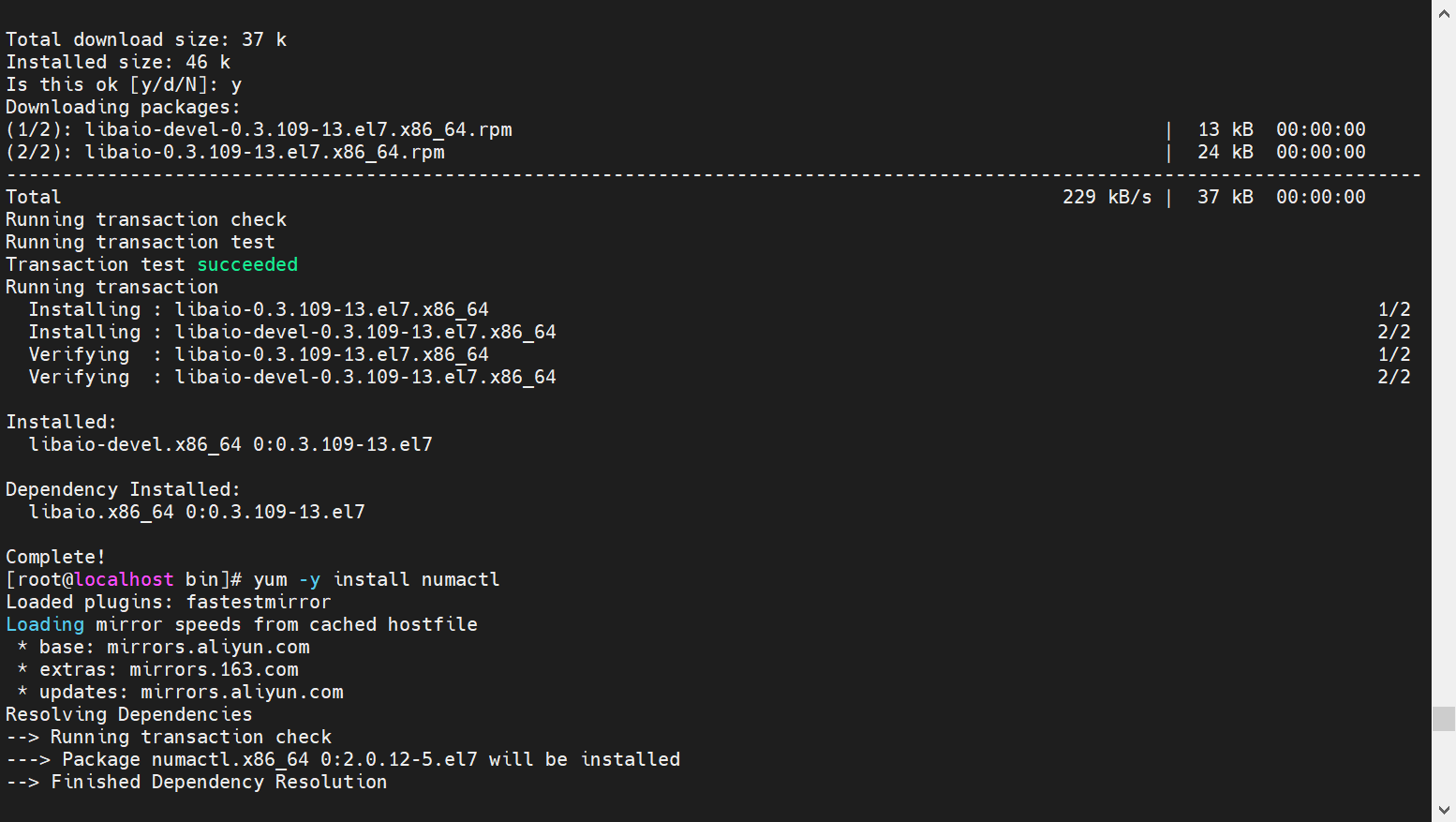Click the "Finished Dependency Resolution" line

218,782
